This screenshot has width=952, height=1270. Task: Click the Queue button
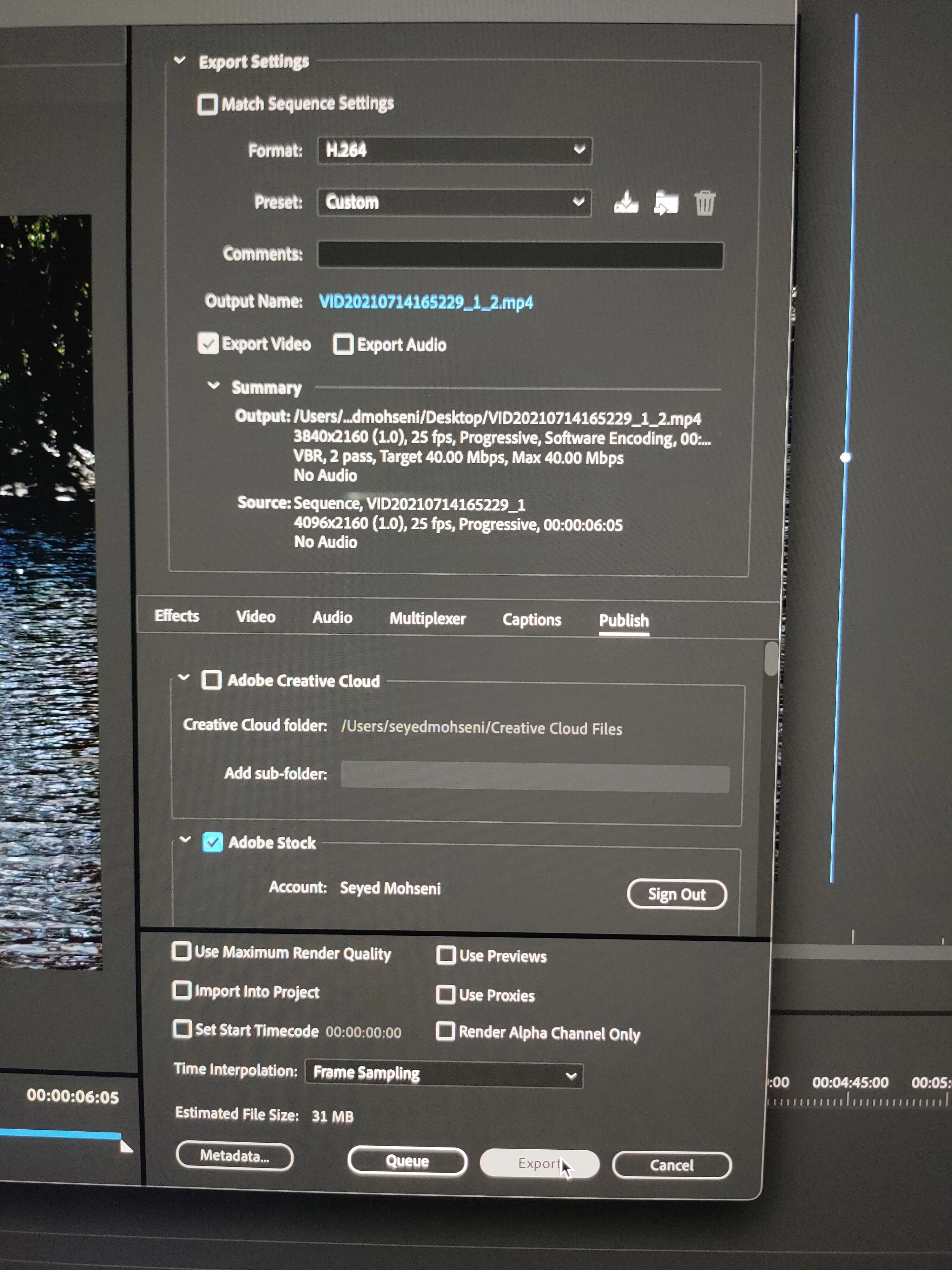pos(407,1161)
